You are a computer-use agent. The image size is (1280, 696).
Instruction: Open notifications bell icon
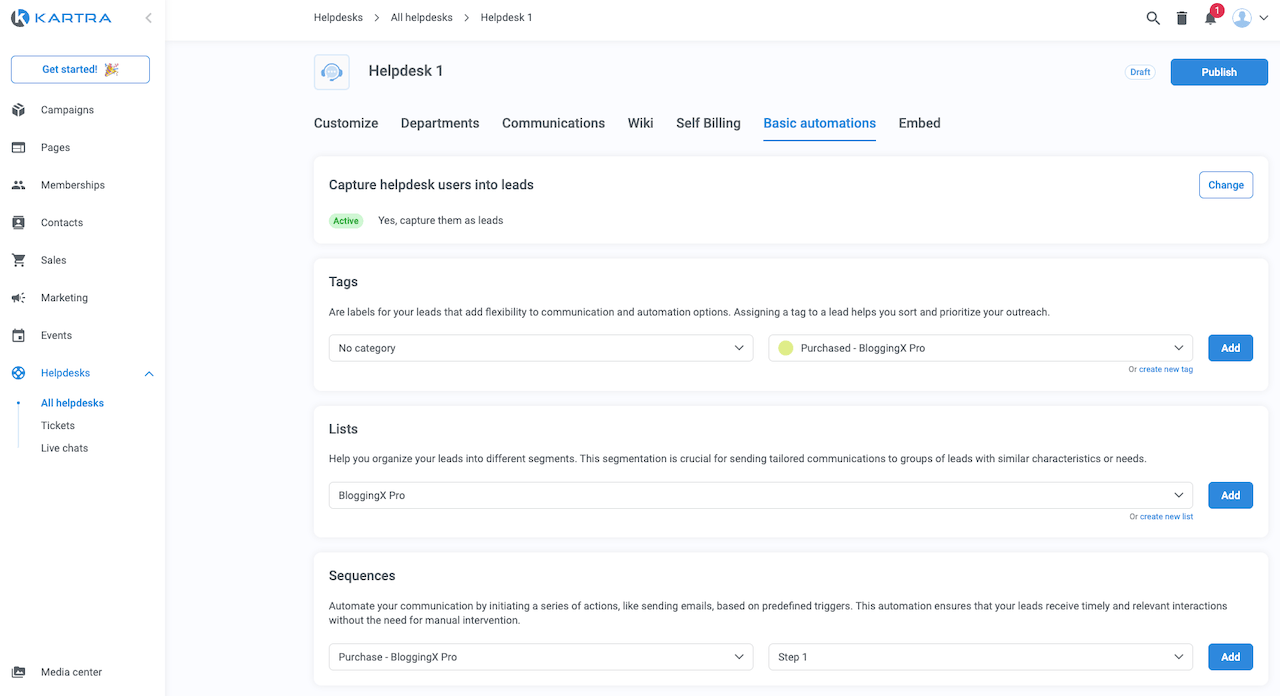(x=1211, y=18)
